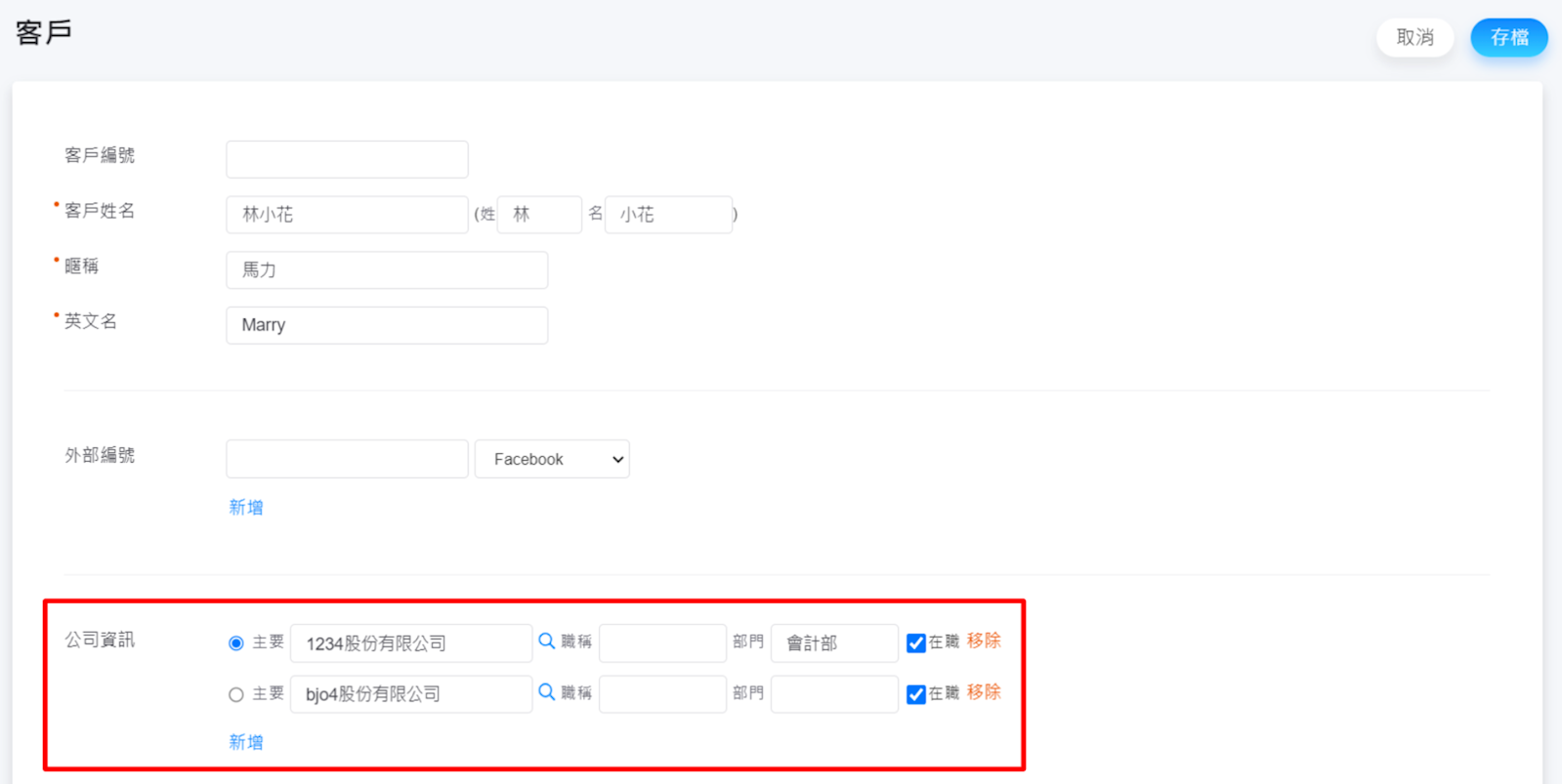
Task: Click the 姓 field containing 林
Action: tap(539, 215)
